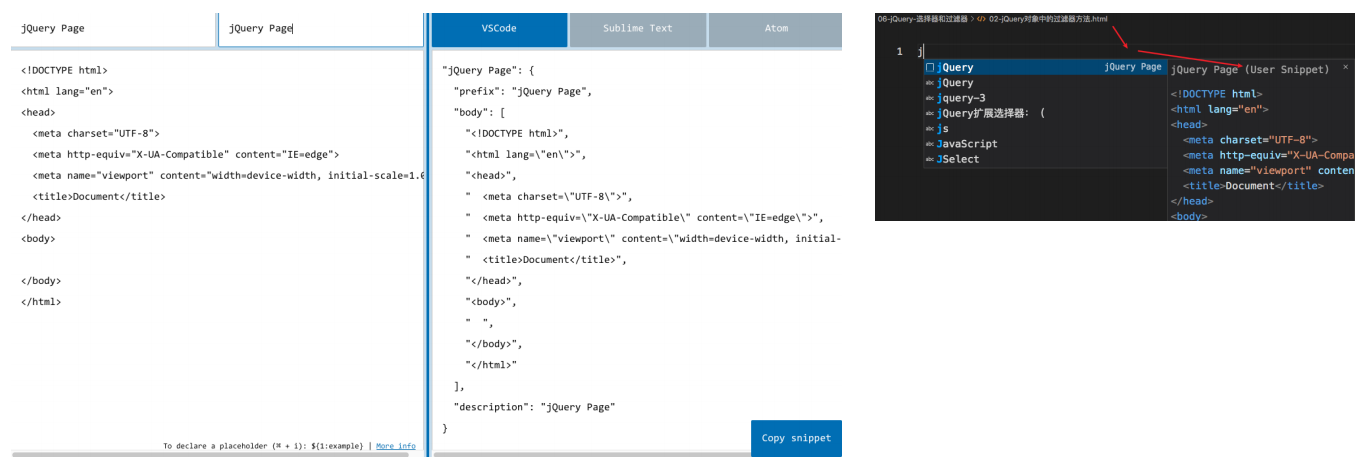Image resolution: width=1366 pixels, height=464 pixels.
Task: Click breadcrumb folder 06-jQuery-选择器和过滤器
Action: tap(921, 19)
